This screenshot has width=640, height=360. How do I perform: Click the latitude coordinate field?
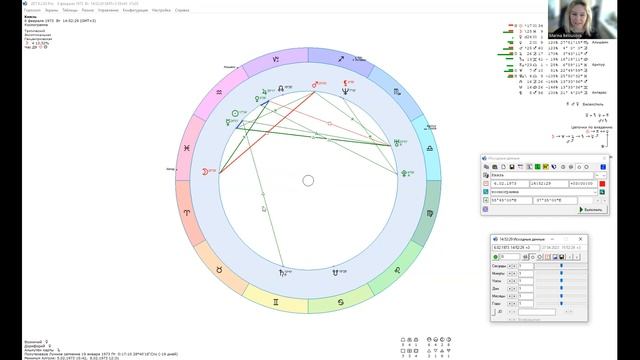(511, 200)
